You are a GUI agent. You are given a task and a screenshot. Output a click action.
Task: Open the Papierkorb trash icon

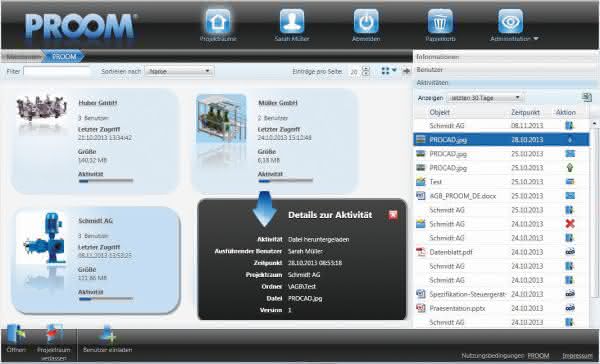(440, 21)
